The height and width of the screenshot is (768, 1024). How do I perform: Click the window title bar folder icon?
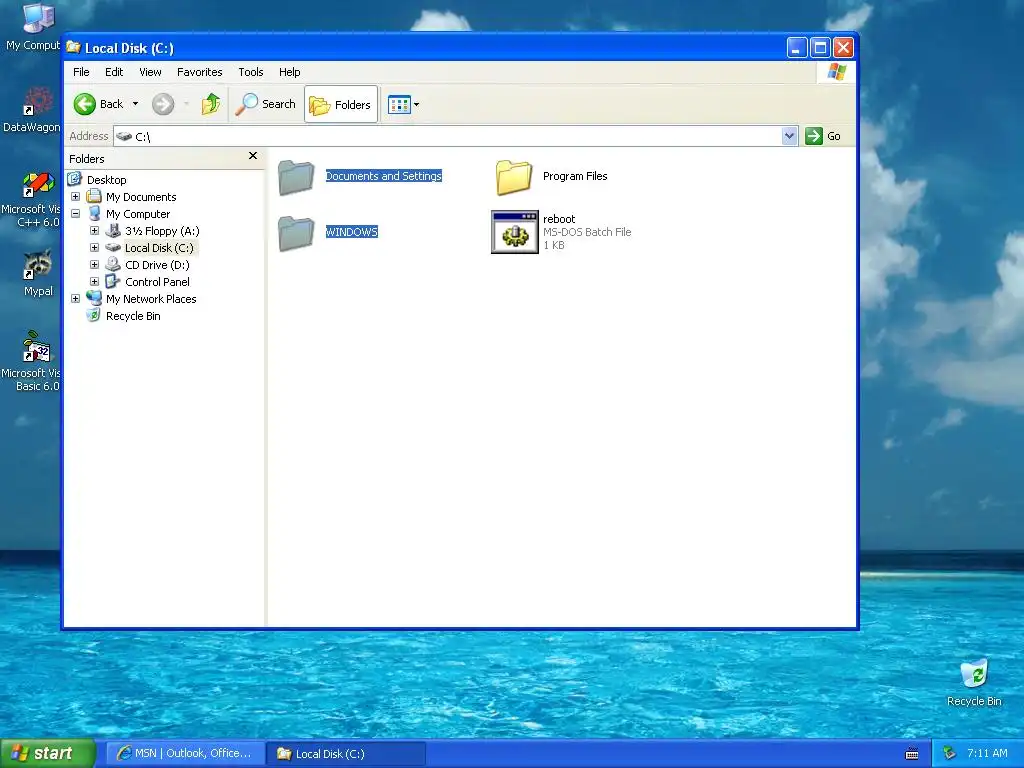point(74,47)
